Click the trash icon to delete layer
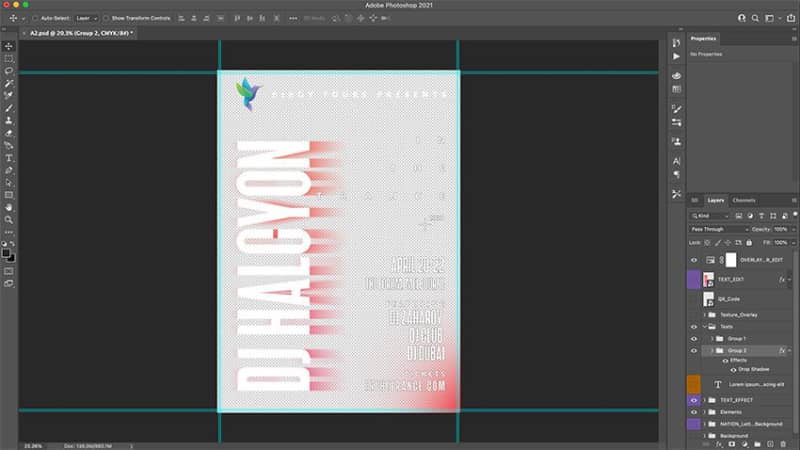Image resolution: width=800 pixels, height=450 pixels. 784,444
